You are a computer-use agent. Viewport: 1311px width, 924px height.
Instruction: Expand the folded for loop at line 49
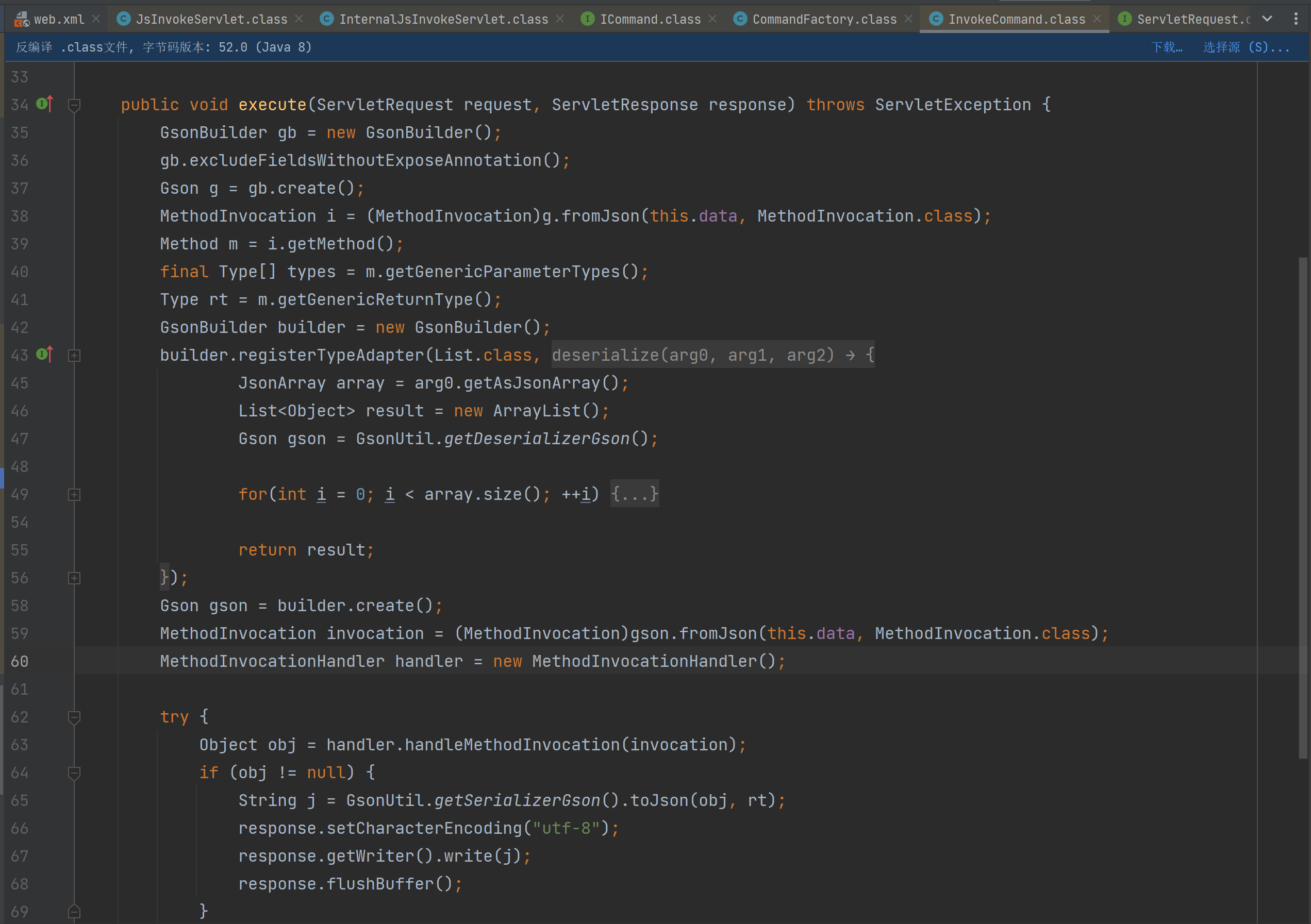click(74, 495)
